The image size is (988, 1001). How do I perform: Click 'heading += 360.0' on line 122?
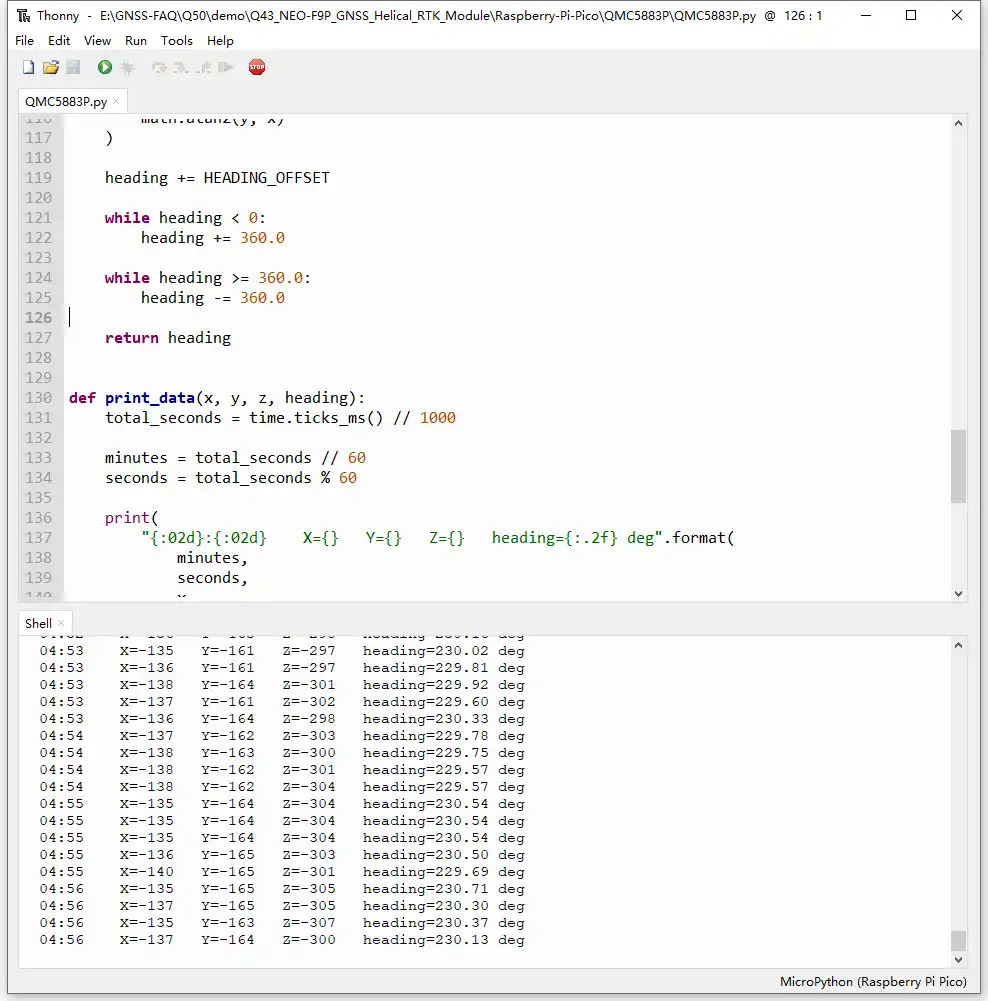(x=213, y=237)
